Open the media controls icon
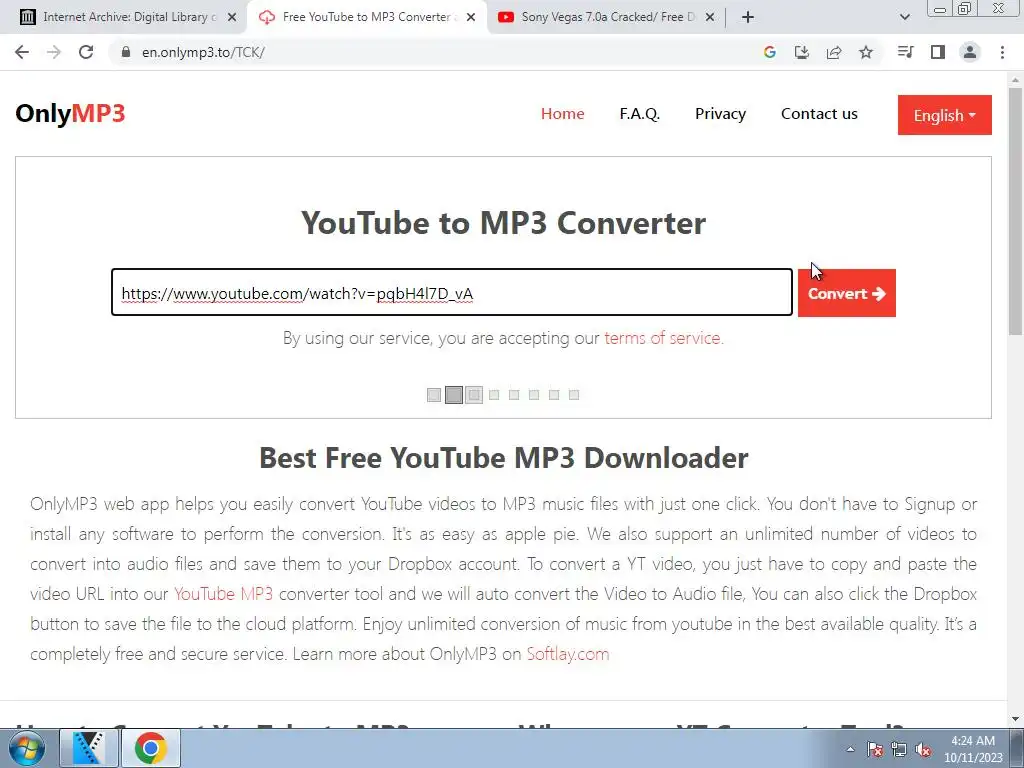The image size is (1024, 768). [905, 52]
